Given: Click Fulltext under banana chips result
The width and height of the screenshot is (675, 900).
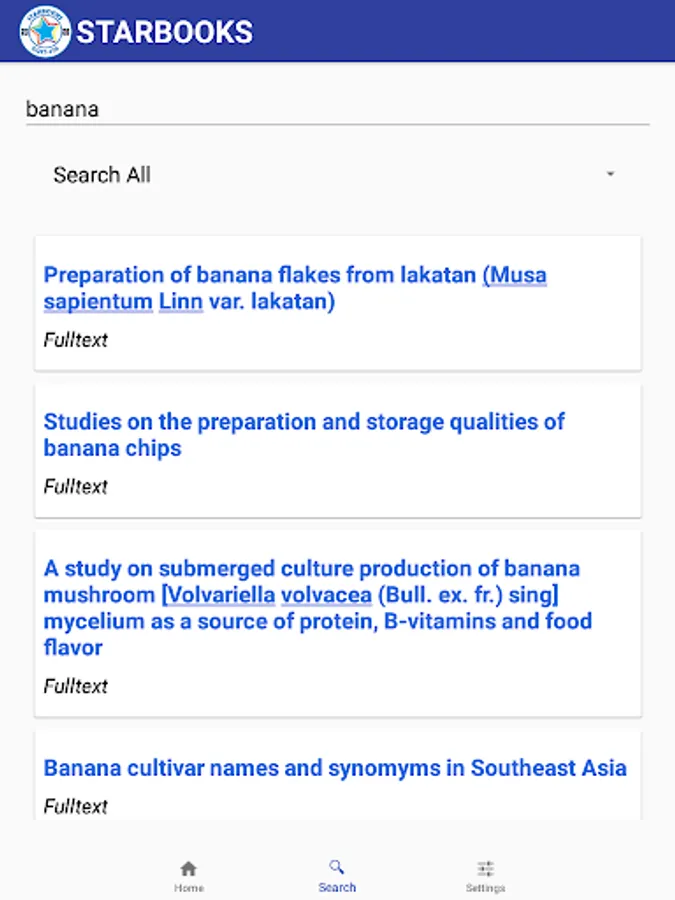Looking at the screenshot, I should tap(75, 487).
